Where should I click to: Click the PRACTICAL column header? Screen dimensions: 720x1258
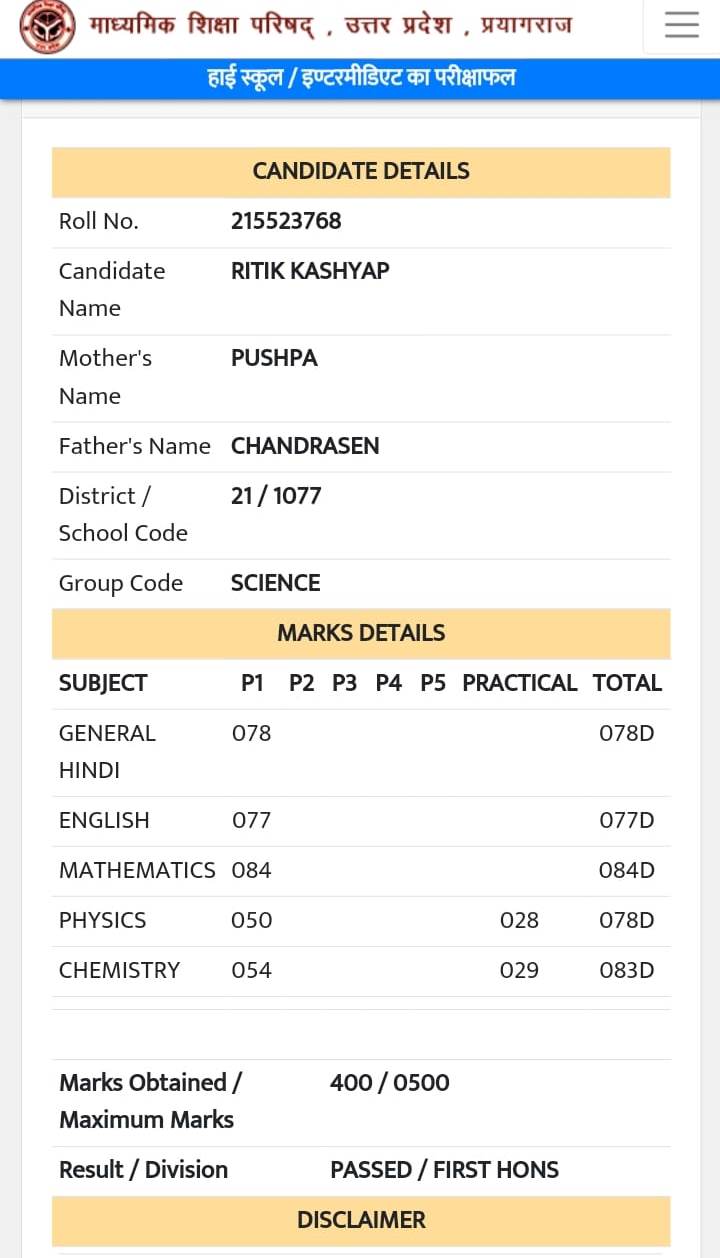point(520,683)
